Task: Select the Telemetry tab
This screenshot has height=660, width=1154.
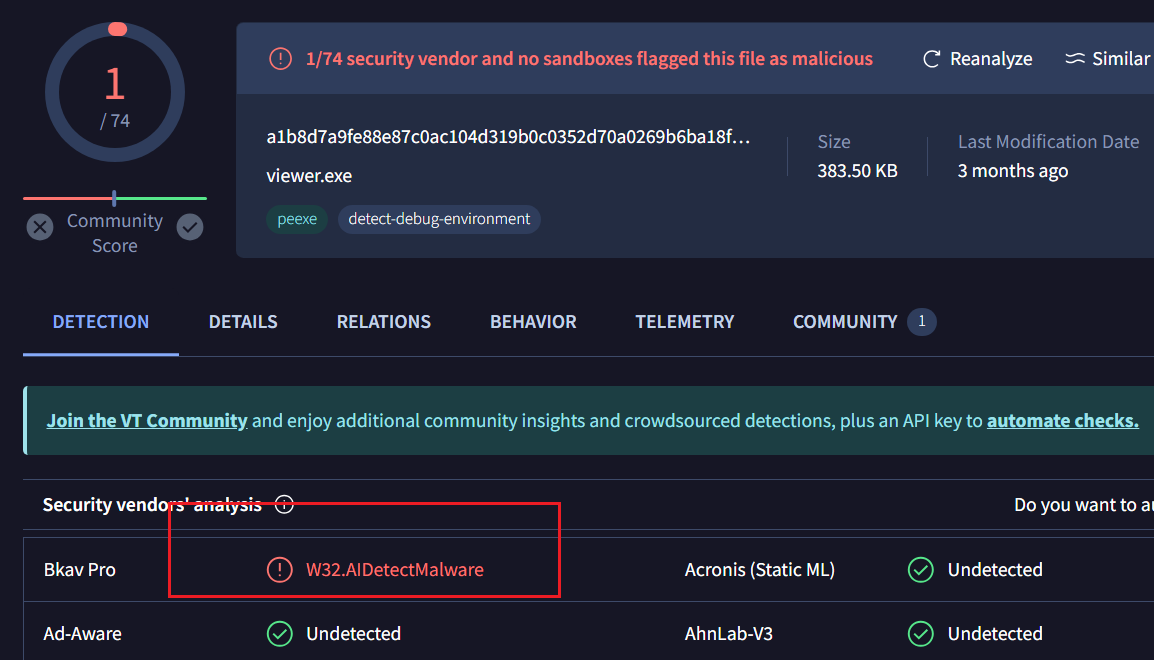Action: 685,322
